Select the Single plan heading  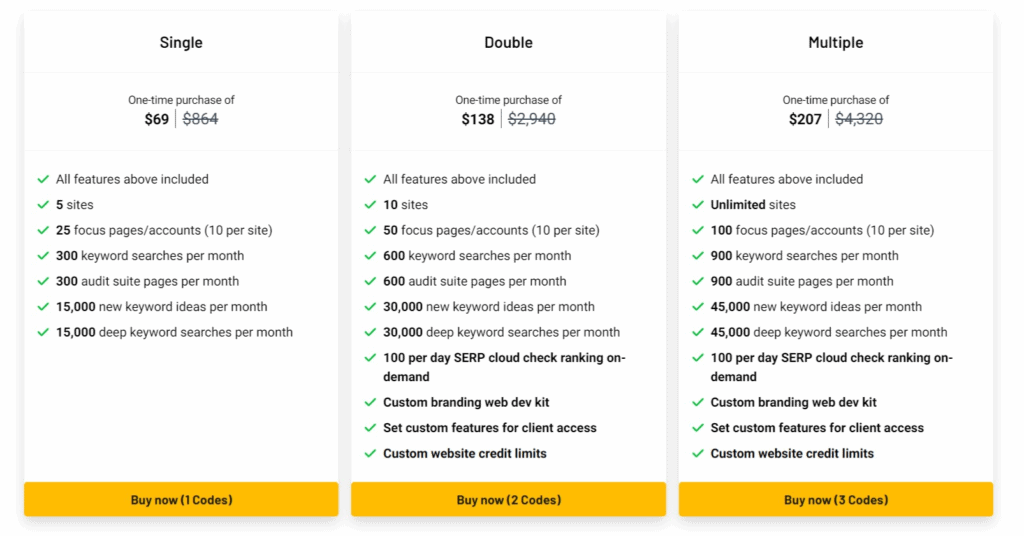(x=181, y=42)
